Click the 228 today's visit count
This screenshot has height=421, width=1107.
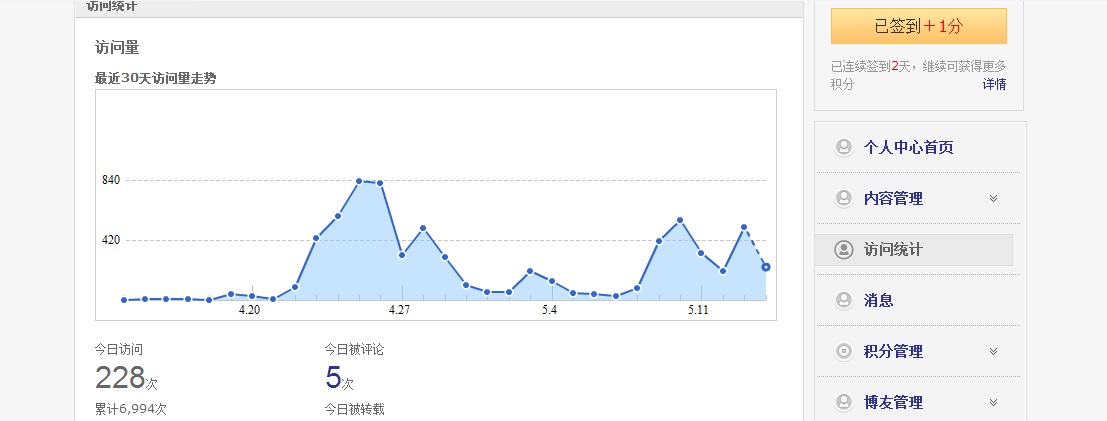119,378
